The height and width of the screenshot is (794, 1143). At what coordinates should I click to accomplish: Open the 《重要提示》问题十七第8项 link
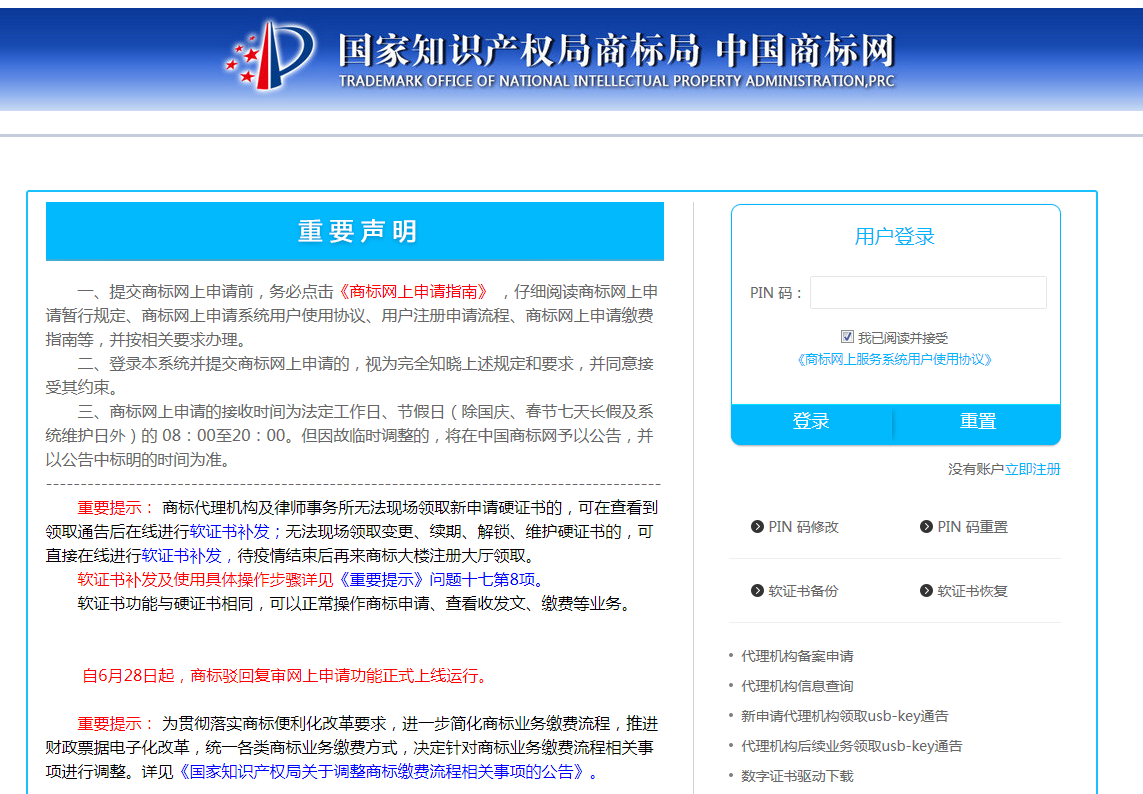[x=438, y=580]
